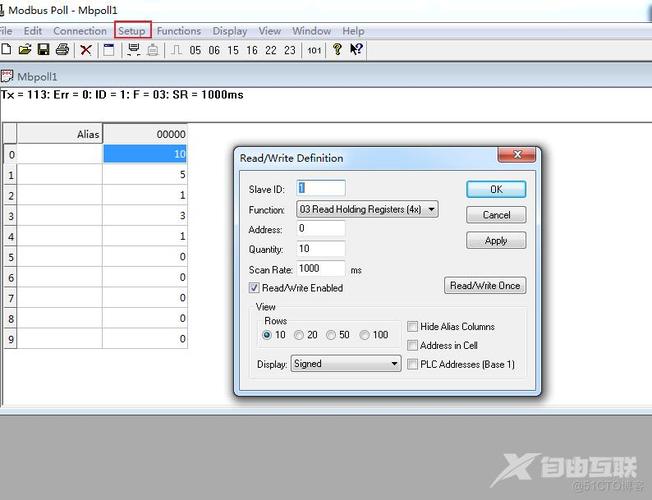Click the OK button
This screenshot has width=652, height=500.
pos(496,190)
